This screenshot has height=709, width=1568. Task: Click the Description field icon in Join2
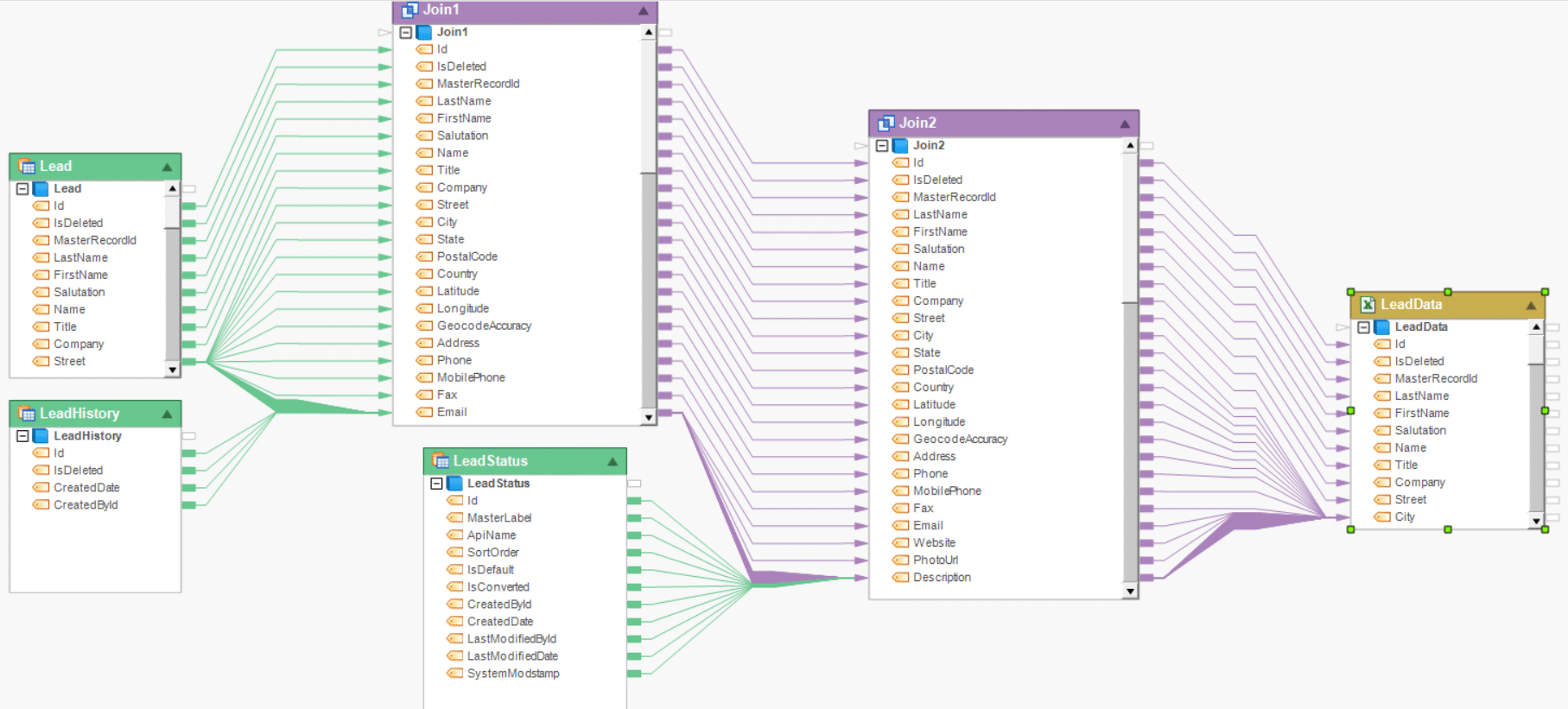click(900, 578)
